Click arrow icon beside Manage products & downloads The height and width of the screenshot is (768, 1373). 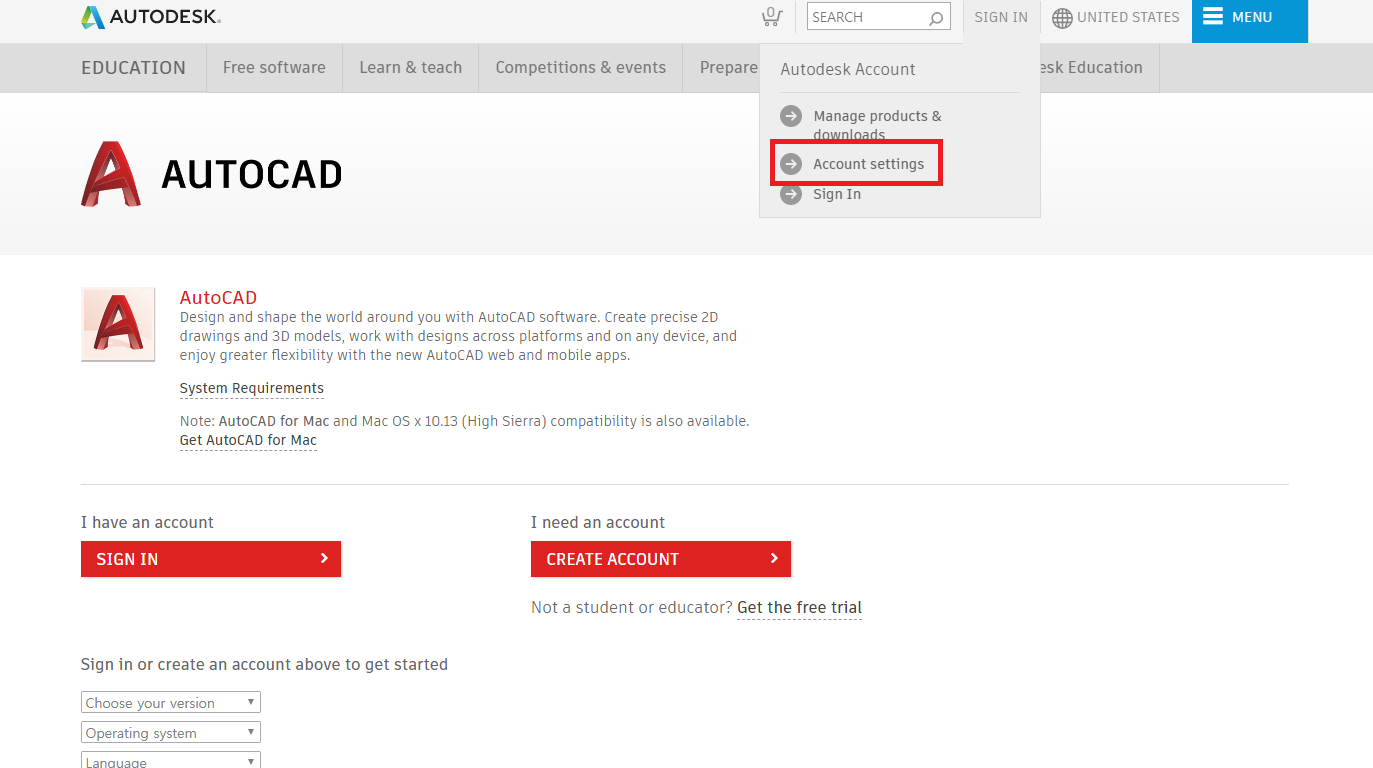point(791,116)
